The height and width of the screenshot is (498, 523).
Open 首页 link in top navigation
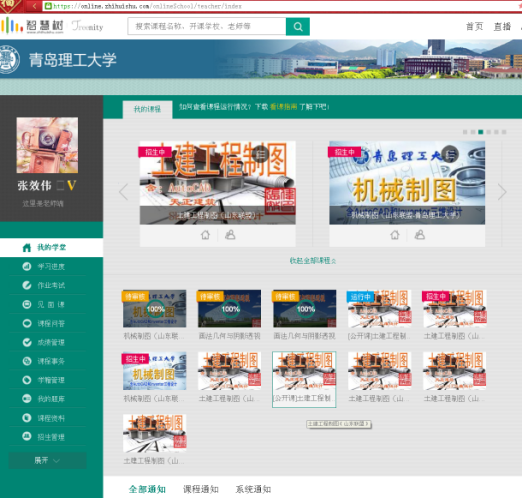pos(474,27)
